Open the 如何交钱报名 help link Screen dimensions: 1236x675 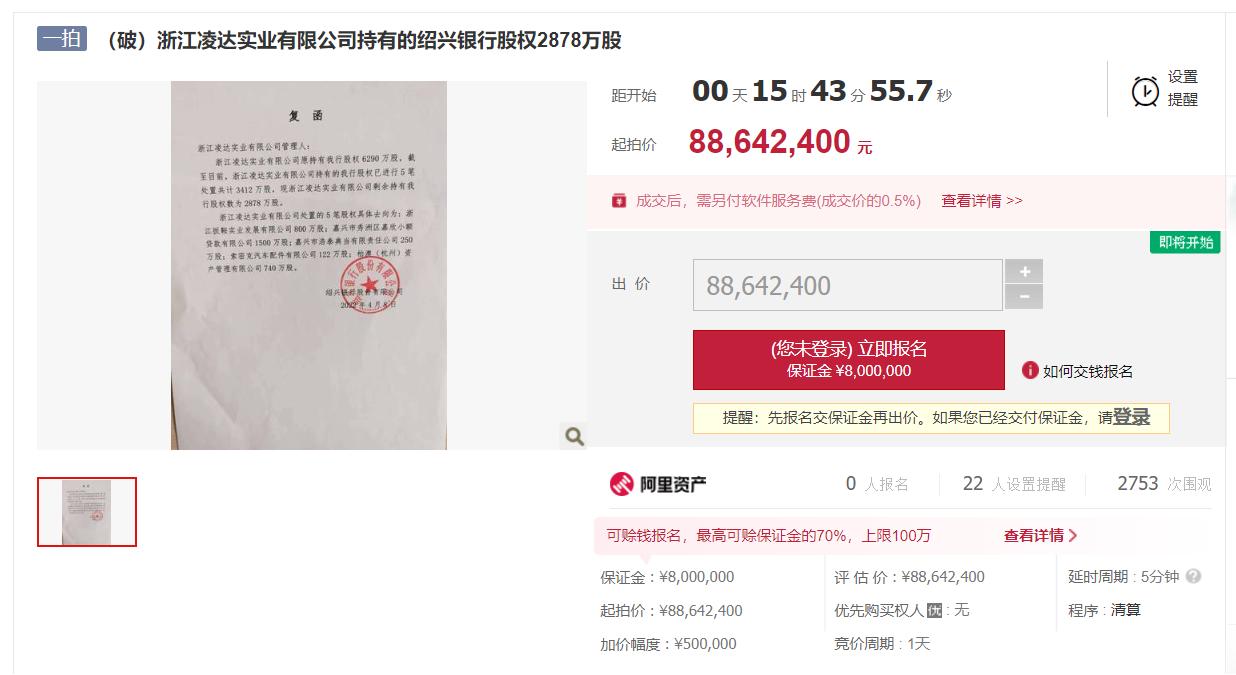click(1088, 371)
